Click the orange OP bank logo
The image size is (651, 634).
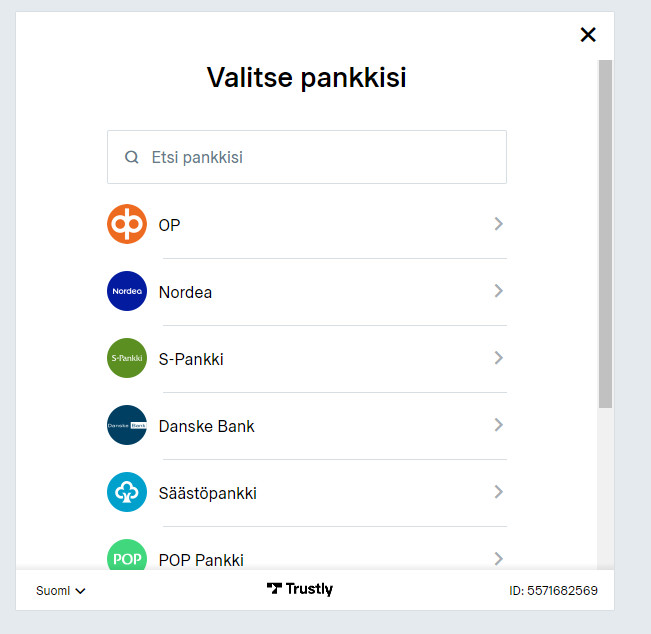(x=127, y=224)
